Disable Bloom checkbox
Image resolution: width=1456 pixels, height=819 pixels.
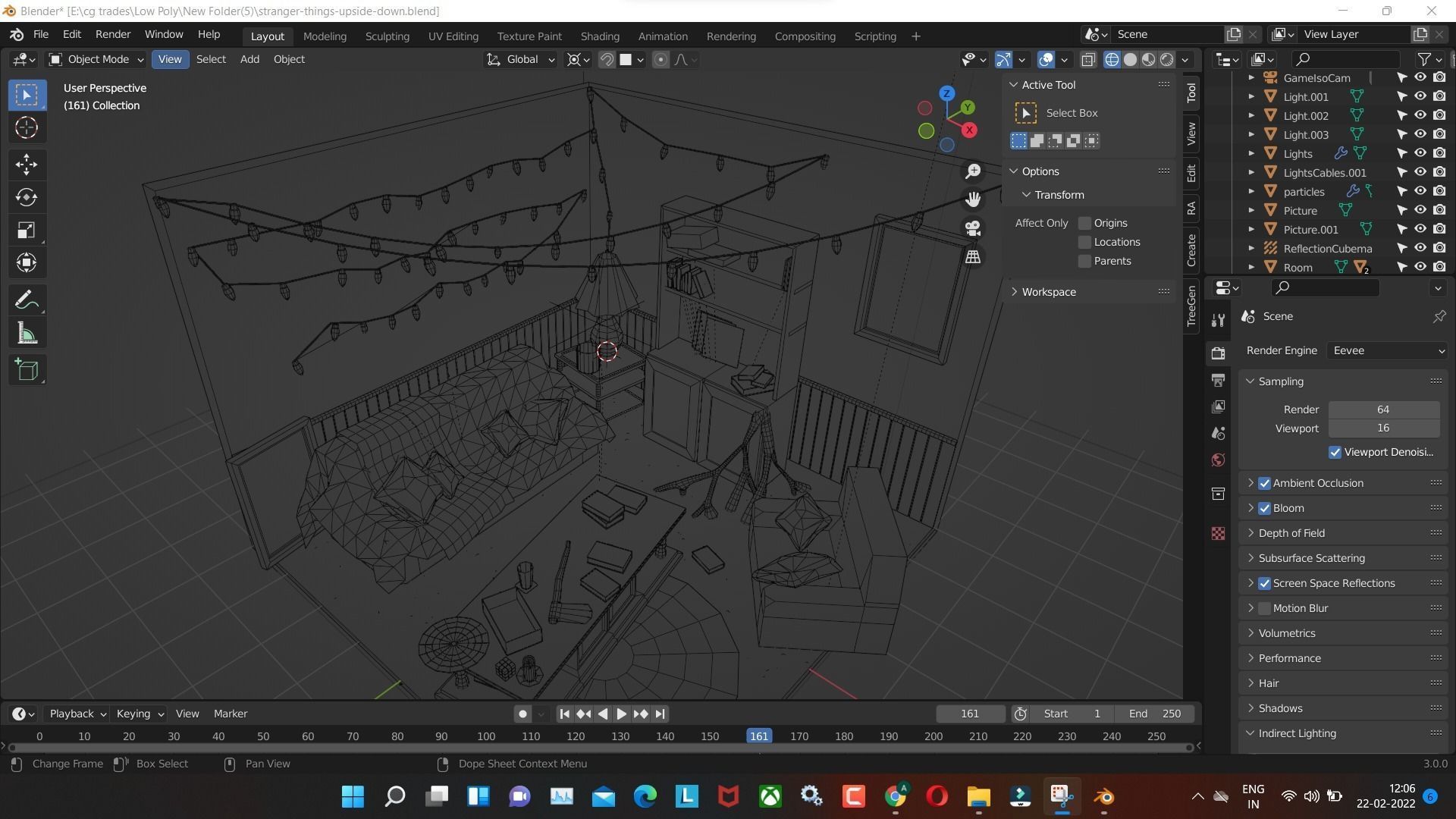[1264, 508]
